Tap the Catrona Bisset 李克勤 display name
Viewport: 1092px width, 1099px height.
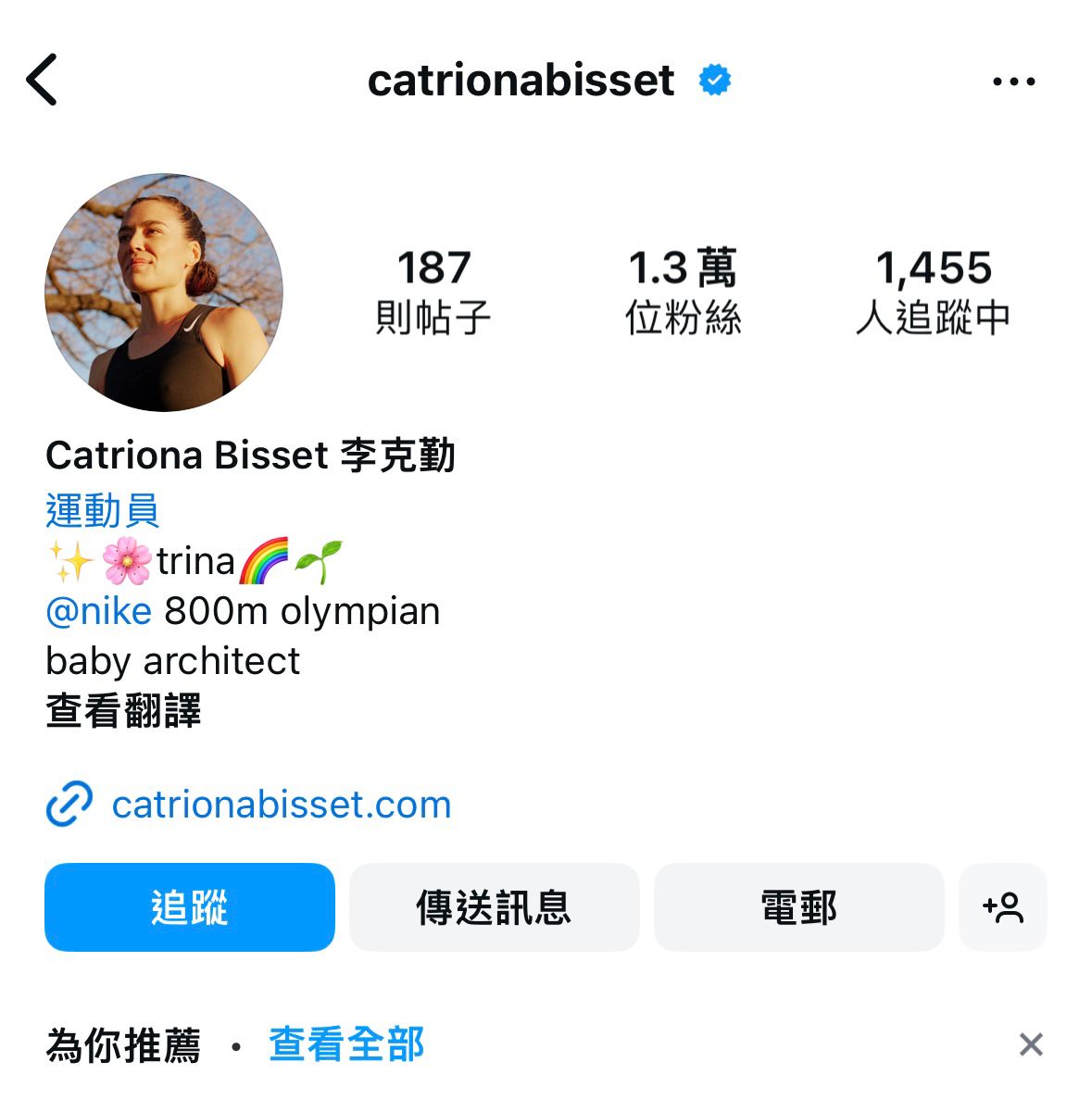pos(250,456)
